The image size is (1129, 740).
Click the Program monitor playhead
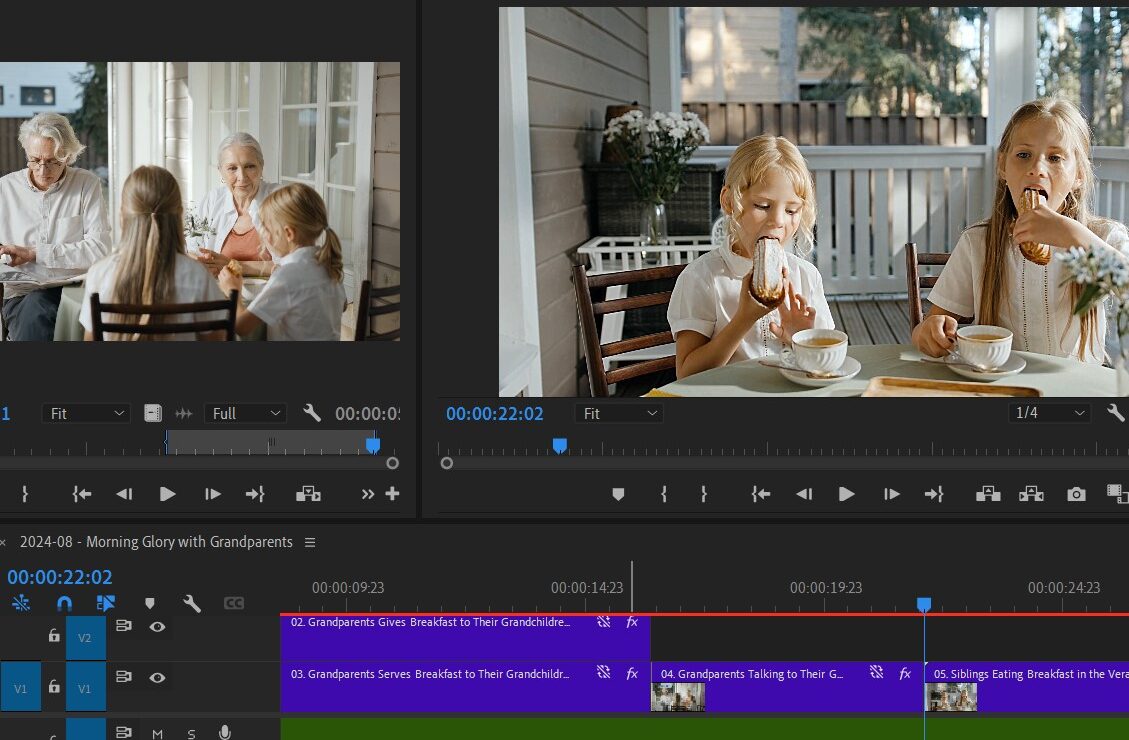[559, 446]
